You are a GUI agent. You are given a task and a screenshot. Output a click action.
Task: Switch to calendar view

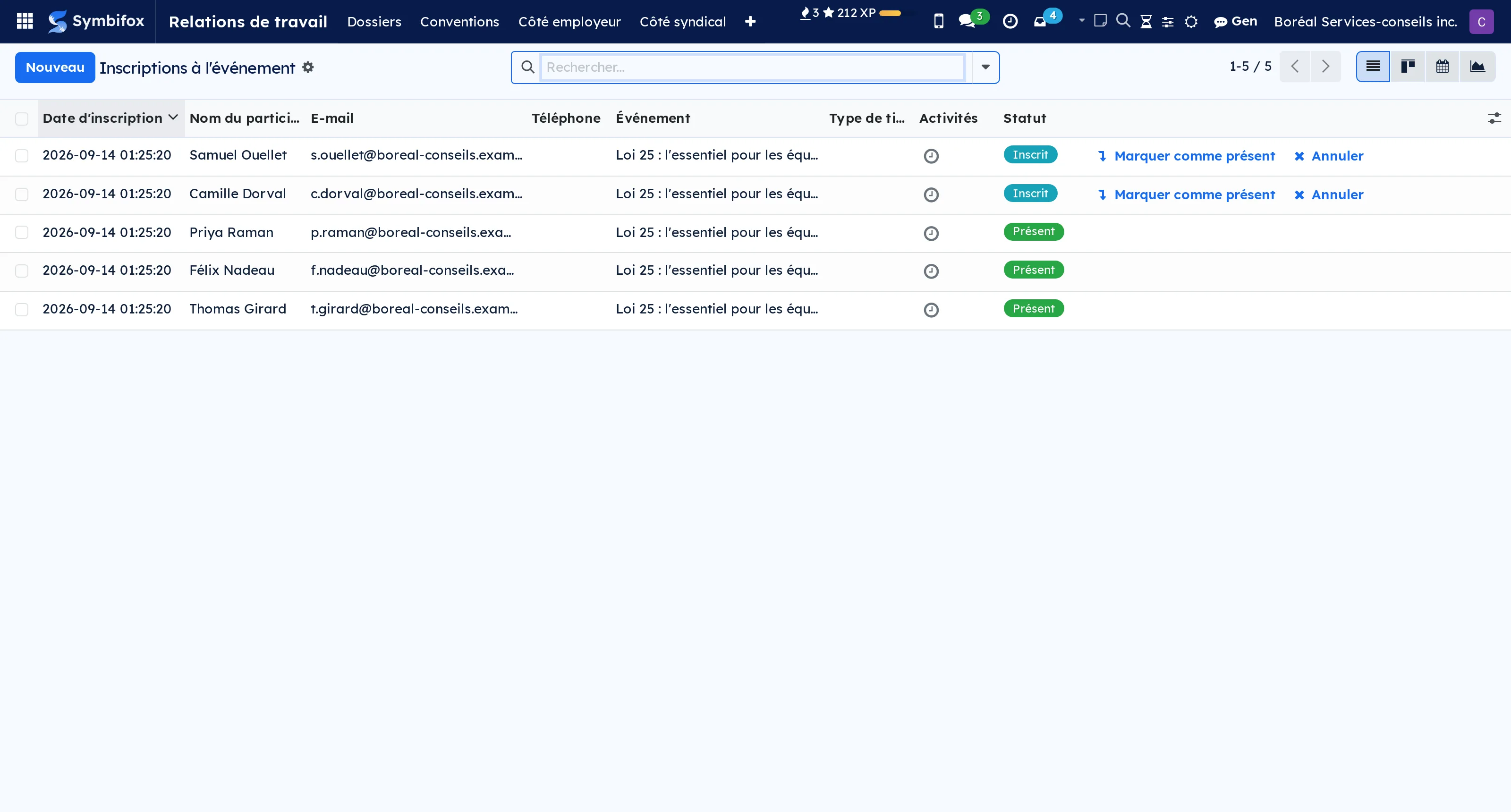click(1443, 67)
